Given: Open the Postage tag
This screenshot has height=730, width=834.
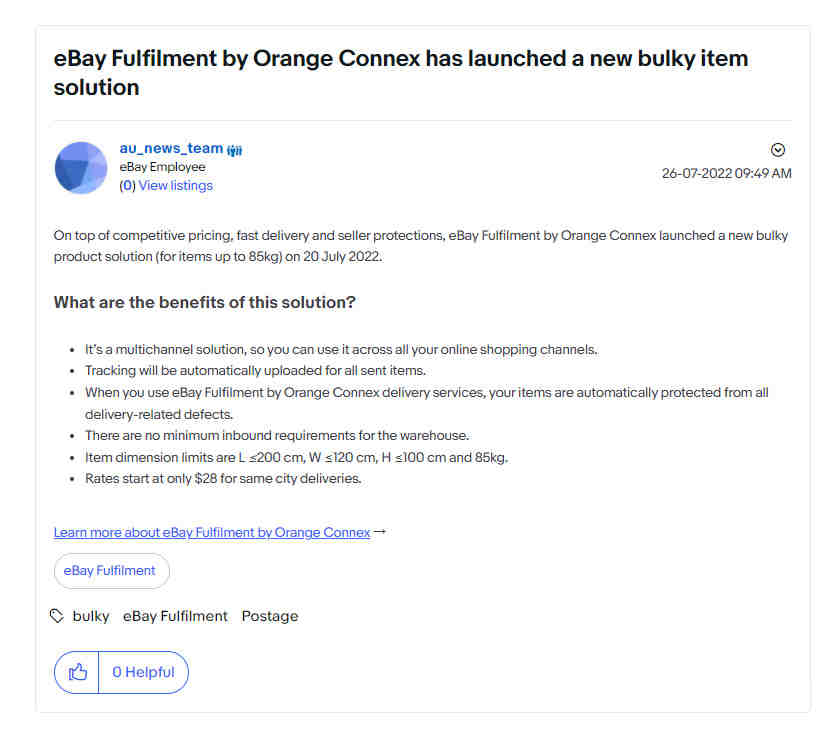Looking at the screenshot, I should pos(270,616).
